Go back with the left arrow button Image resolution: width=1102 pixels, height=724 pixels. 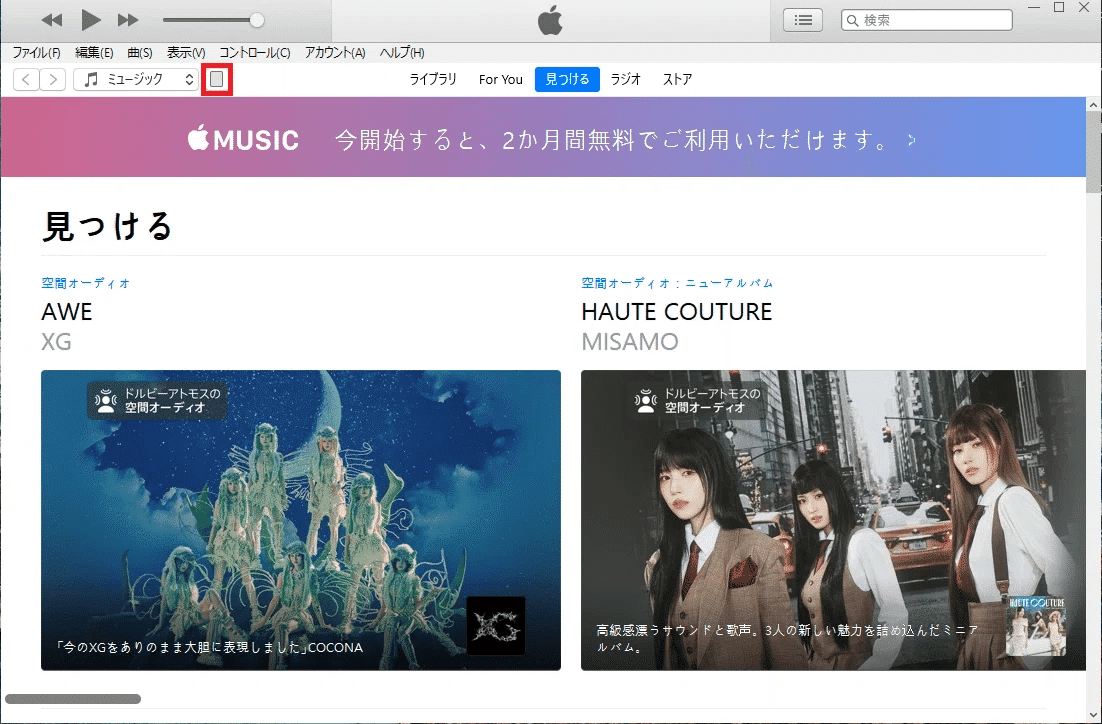click(26, 79)
